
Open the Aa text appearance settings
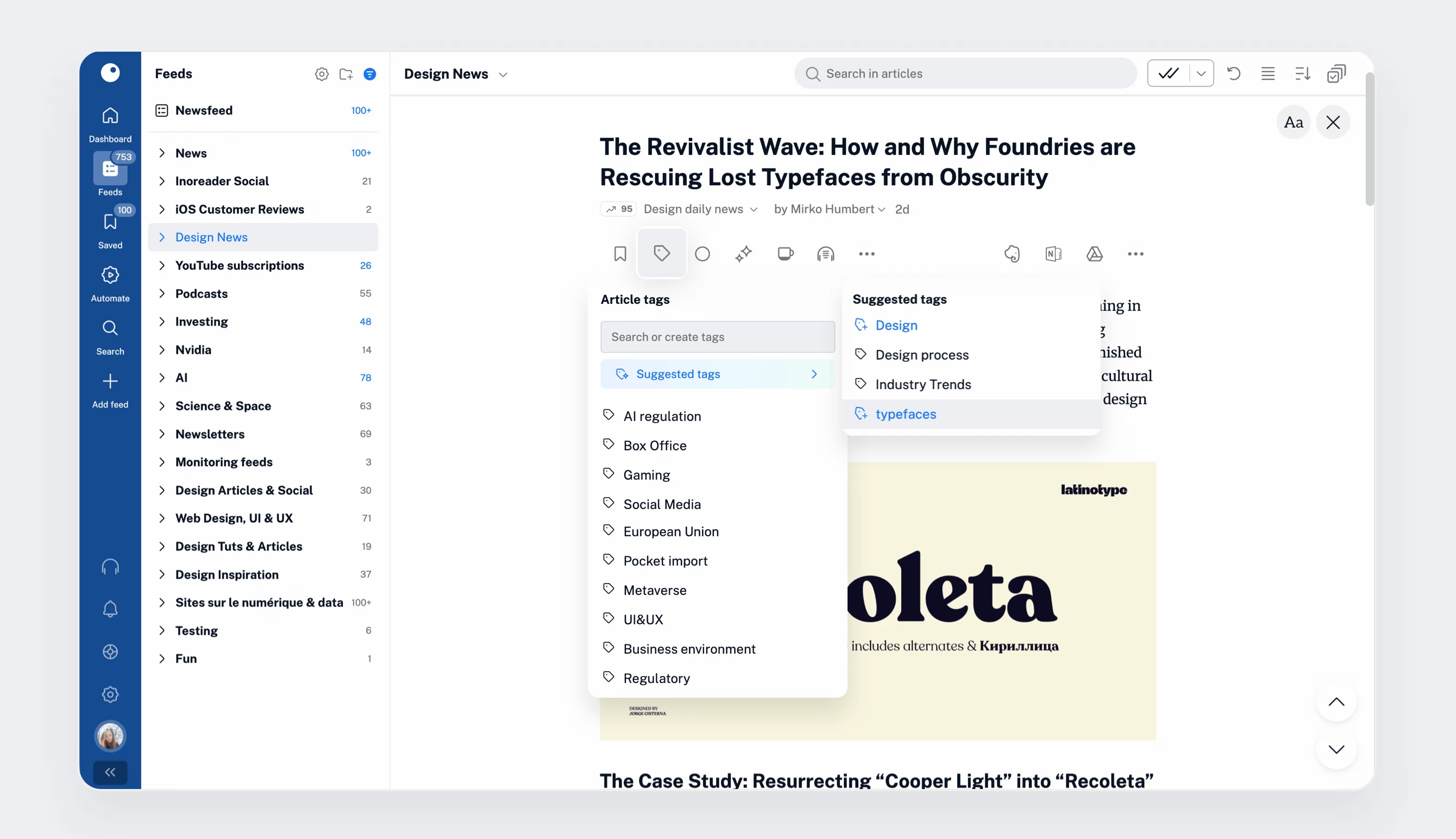(1293, 122)
